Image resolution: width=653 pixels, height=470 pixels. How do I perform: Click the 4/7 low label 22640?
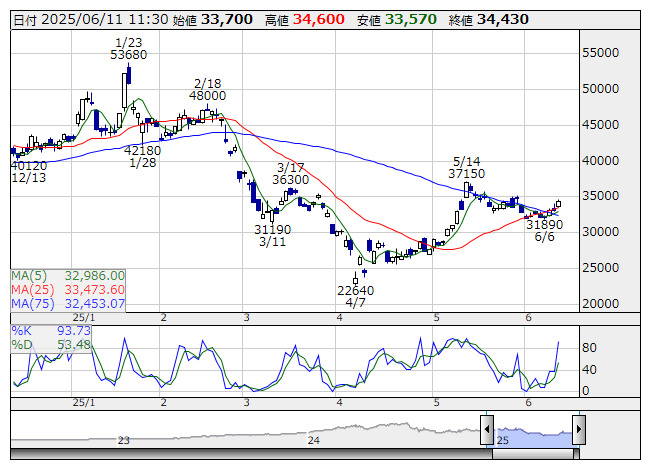tap(355, 291)
